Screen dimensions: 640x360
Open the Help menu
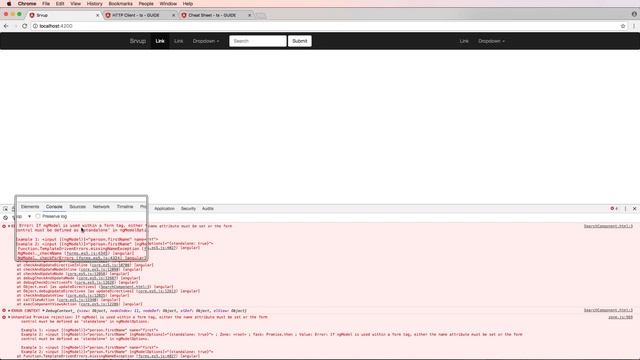click(x=188, y=4)
